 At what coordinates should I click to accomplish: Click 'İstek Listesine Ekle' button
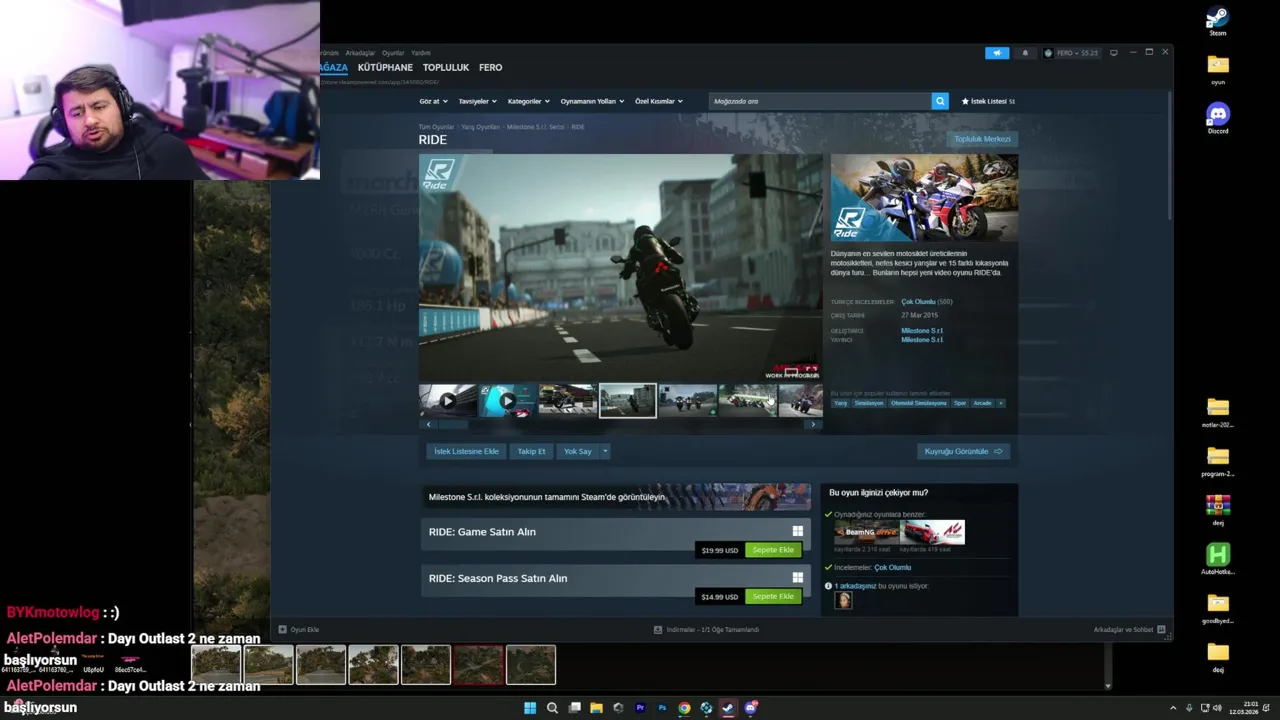tap(466, 451)
